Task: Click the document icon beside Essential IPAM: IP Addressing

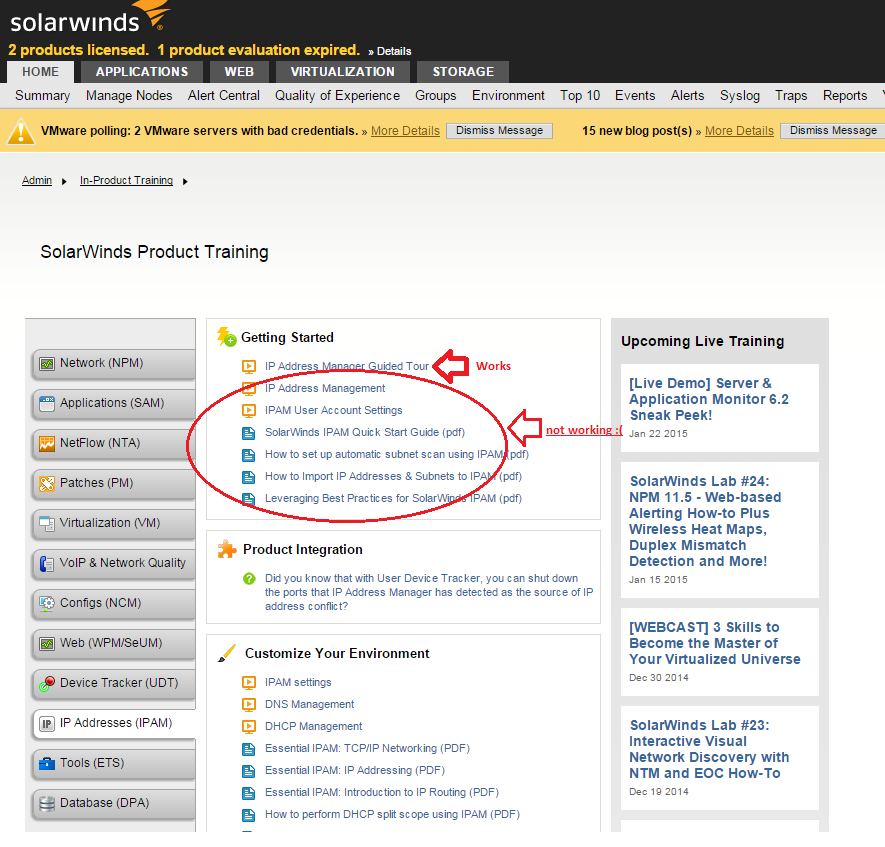Action: coord(249,771)
